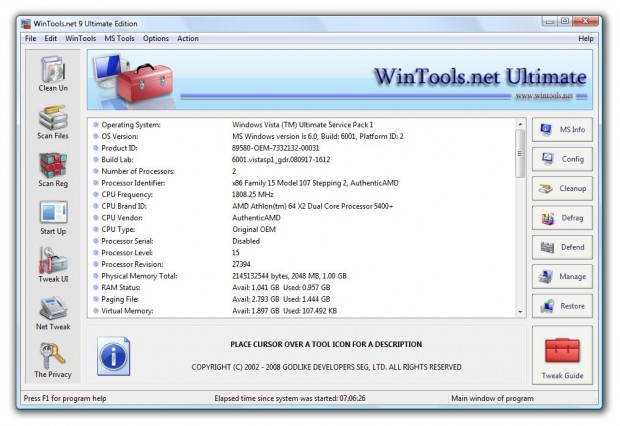Select the Number of Processors row
The image size is (620, 426).
(x=301, y=171)
